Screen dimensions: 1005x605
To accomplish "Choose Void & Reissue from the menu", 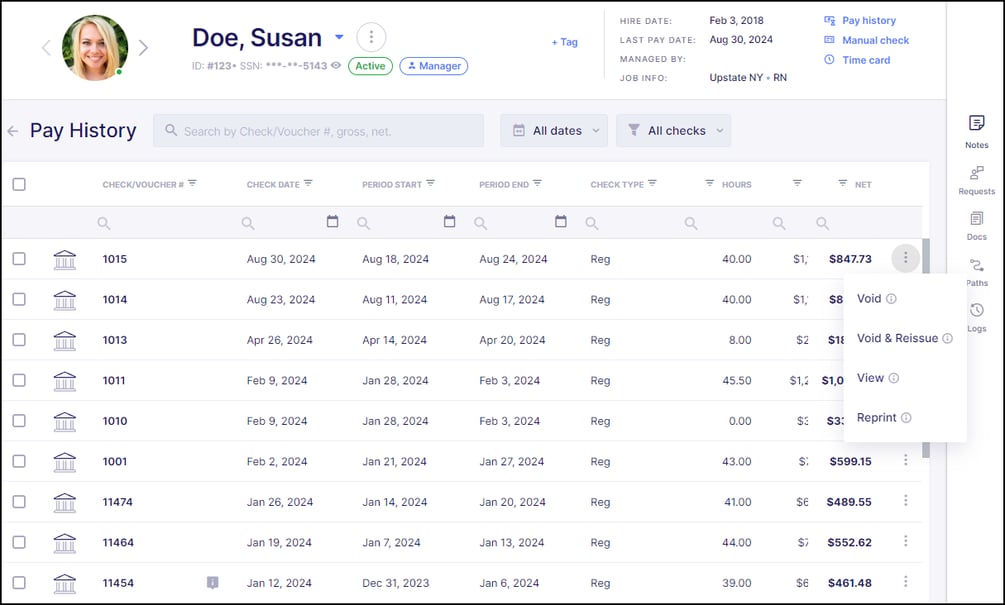I will click(897, 339).
